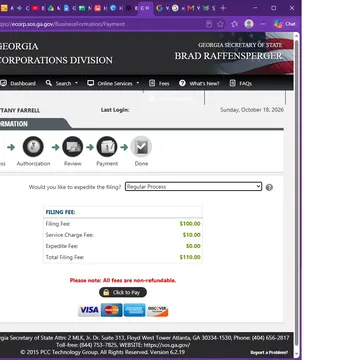Click the Discover card logo
The image size is (360, 360).
(158, 310)
